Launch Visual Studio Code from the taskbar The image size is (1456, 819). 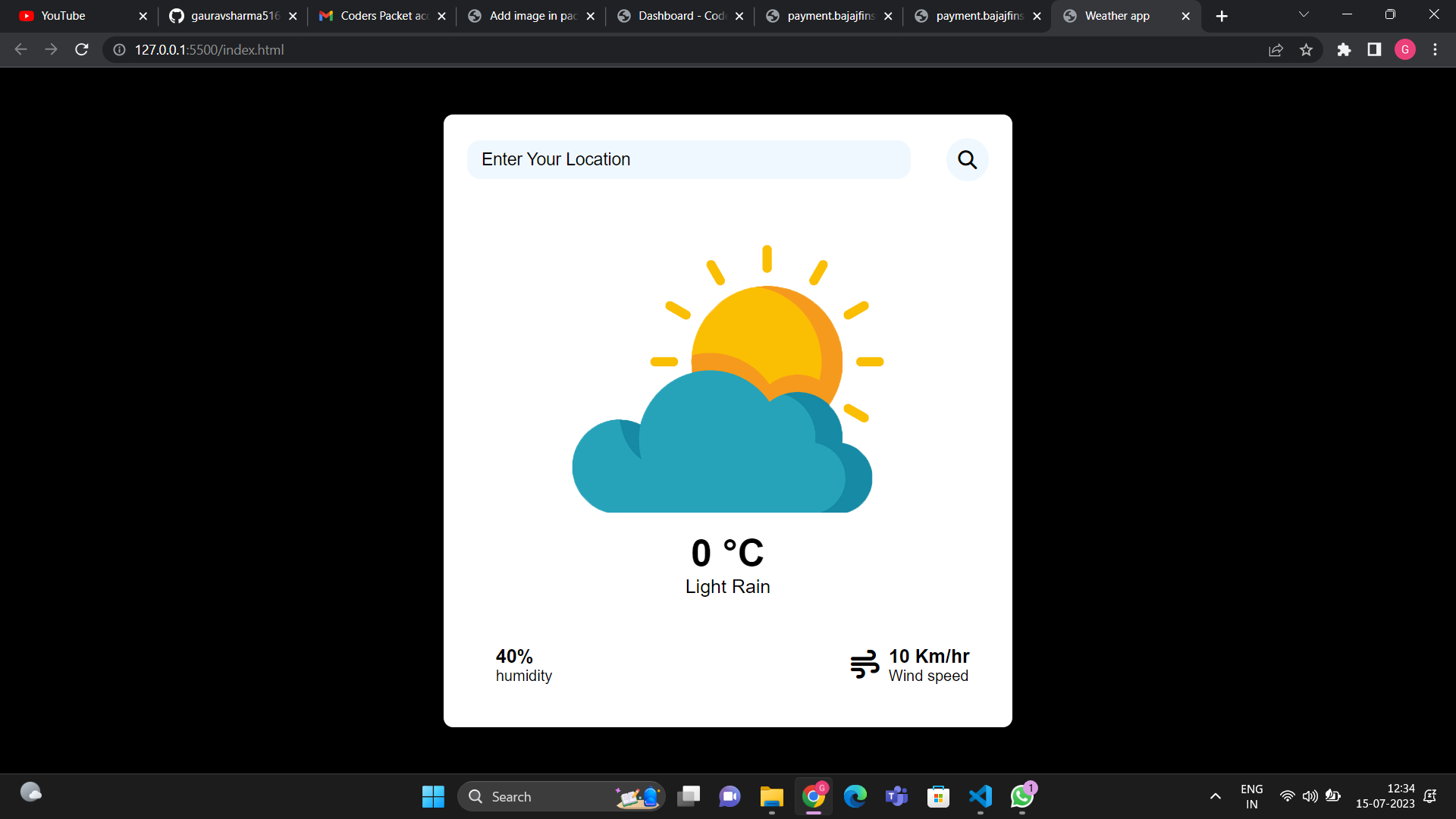[980, 796]
